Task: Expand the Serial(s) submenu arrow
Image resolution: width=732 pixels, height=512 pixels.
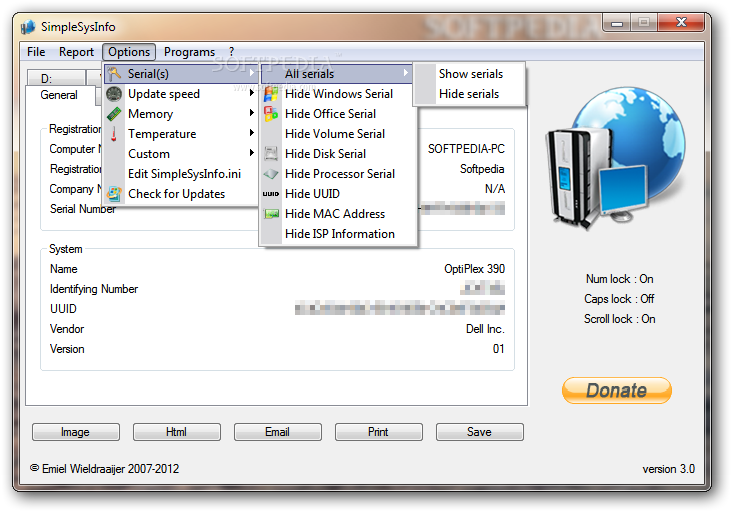Action: pos(252,73)
